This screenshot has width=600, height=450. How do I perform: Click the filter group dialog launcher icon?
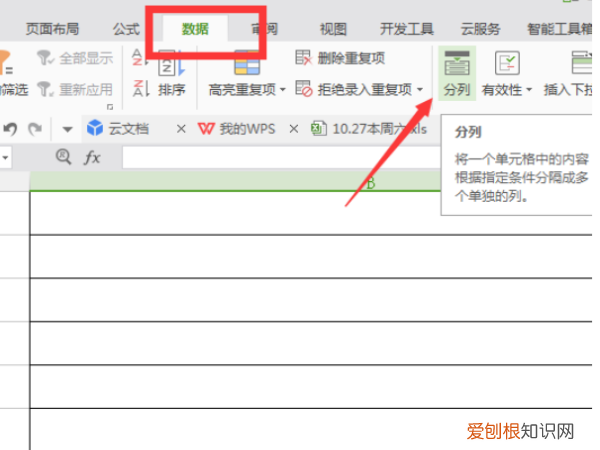[x=110, y=107]
